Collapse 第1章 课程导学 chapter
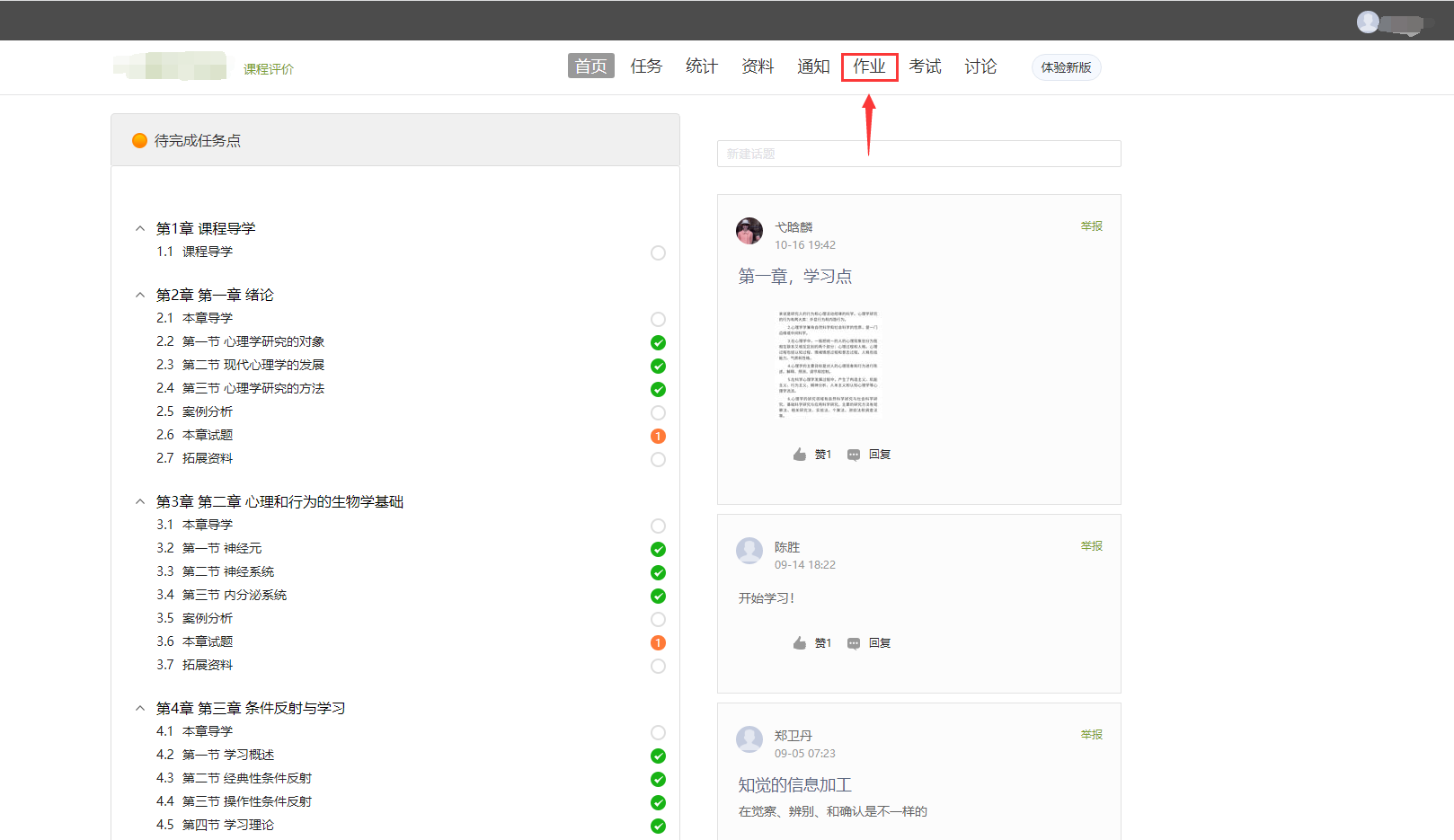 [x=140, y=228]
